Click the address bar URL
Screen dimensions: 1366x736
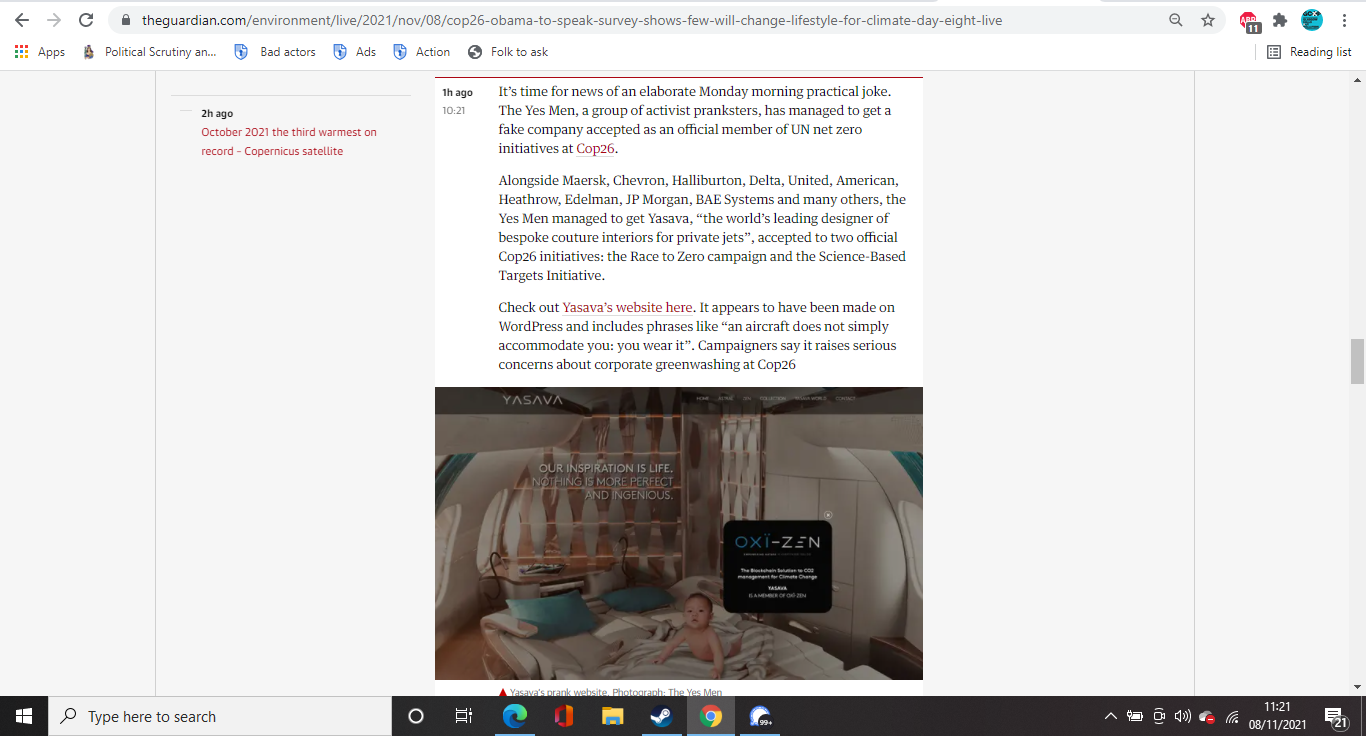click(572, 20)
